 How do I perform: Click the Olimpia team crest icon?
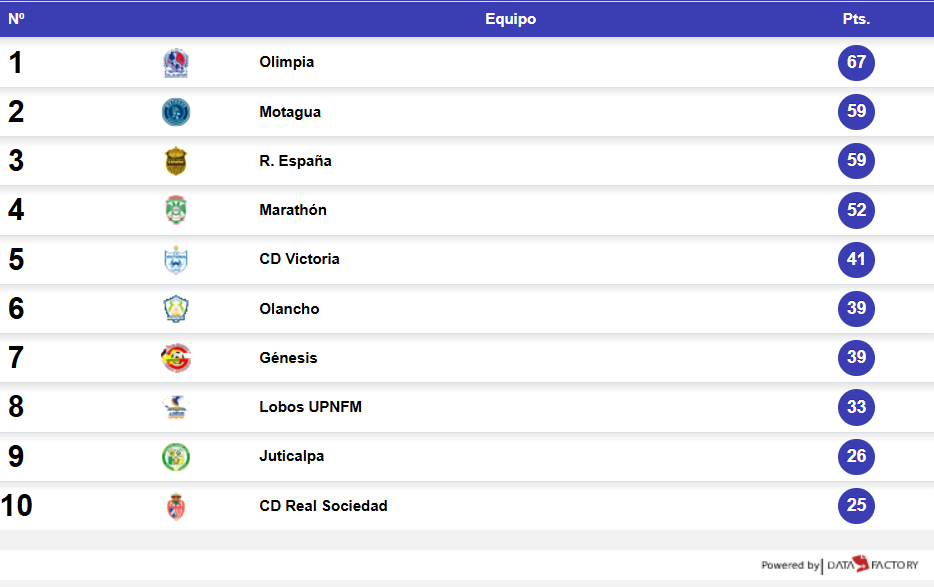176,63
